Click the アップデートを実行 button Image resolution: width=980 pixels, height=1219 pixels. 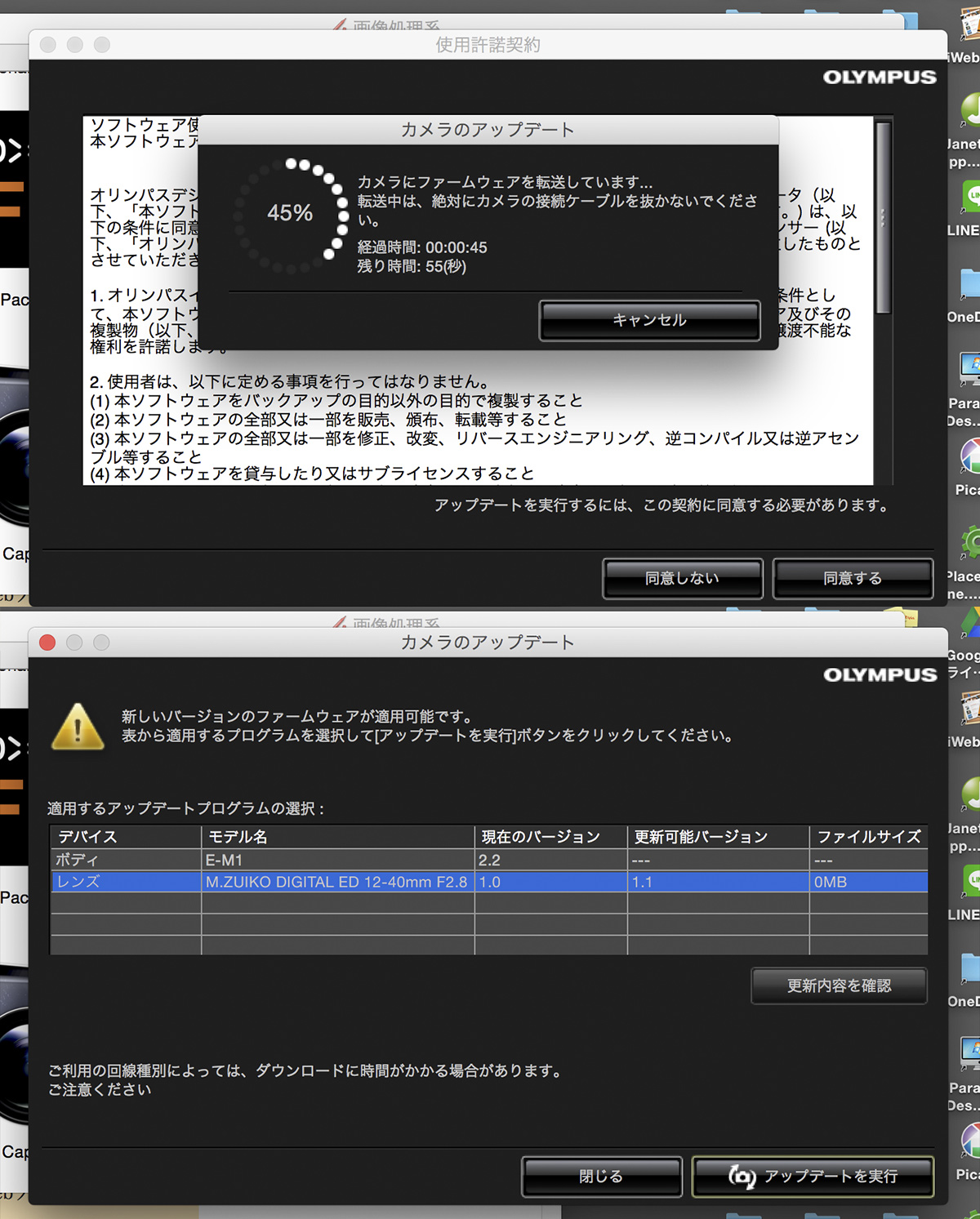[813, 1176]
